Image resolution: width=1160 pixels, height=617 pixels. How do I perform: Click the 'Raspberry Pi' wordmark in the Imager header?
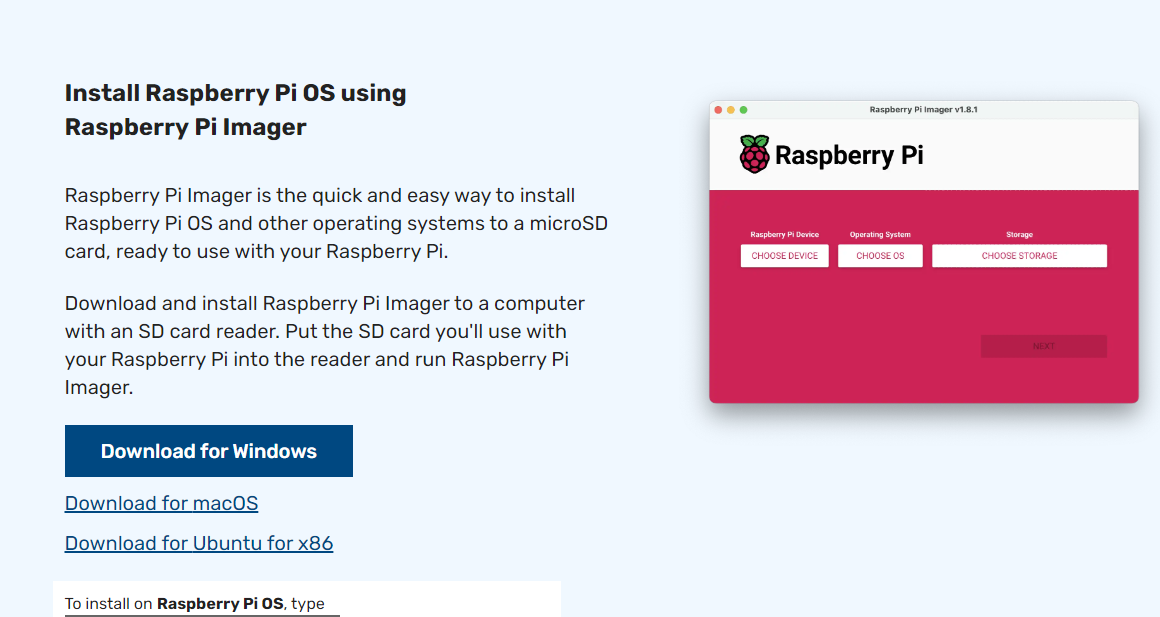849,155
